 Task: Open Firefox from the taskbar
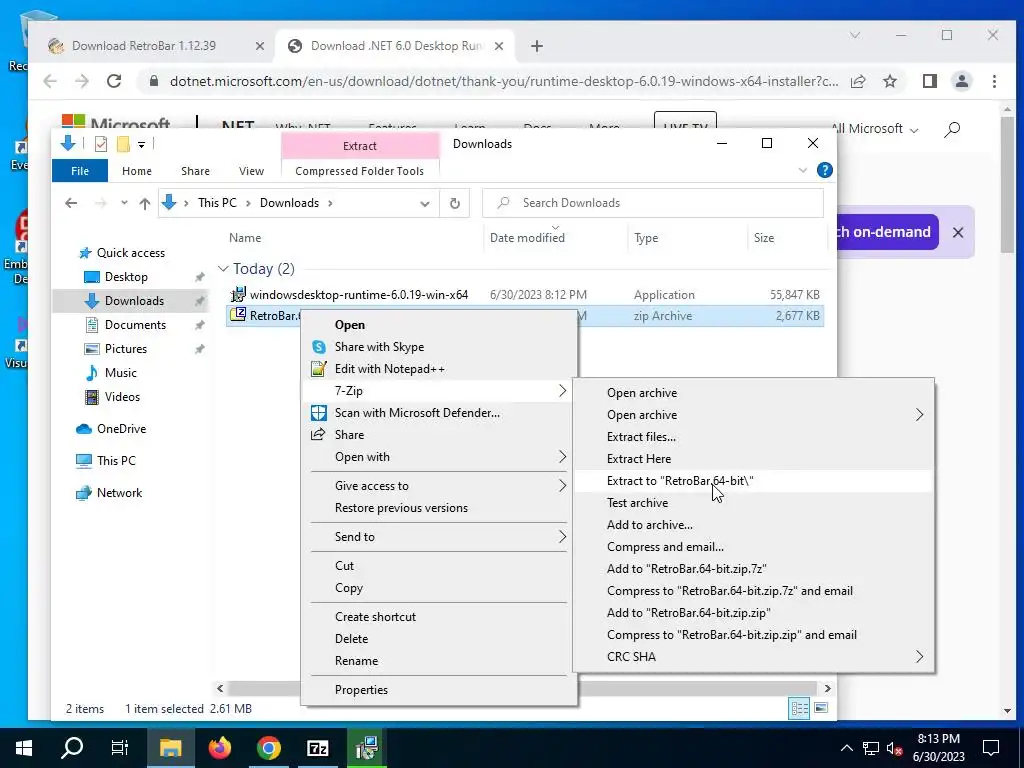click(219, 748)
